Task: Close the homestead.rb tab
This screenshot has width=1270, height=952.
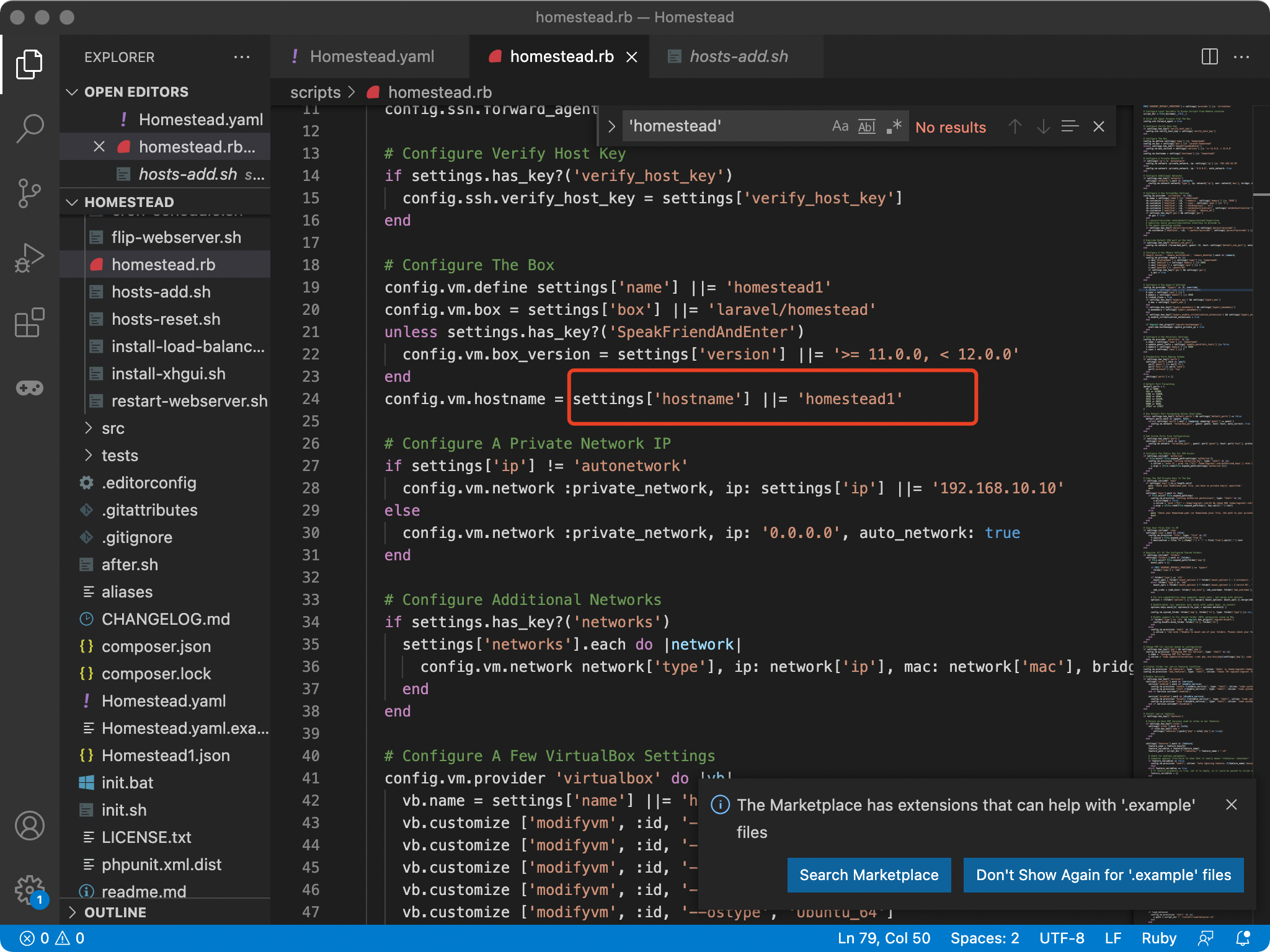Action: click(x=632, y=57)
